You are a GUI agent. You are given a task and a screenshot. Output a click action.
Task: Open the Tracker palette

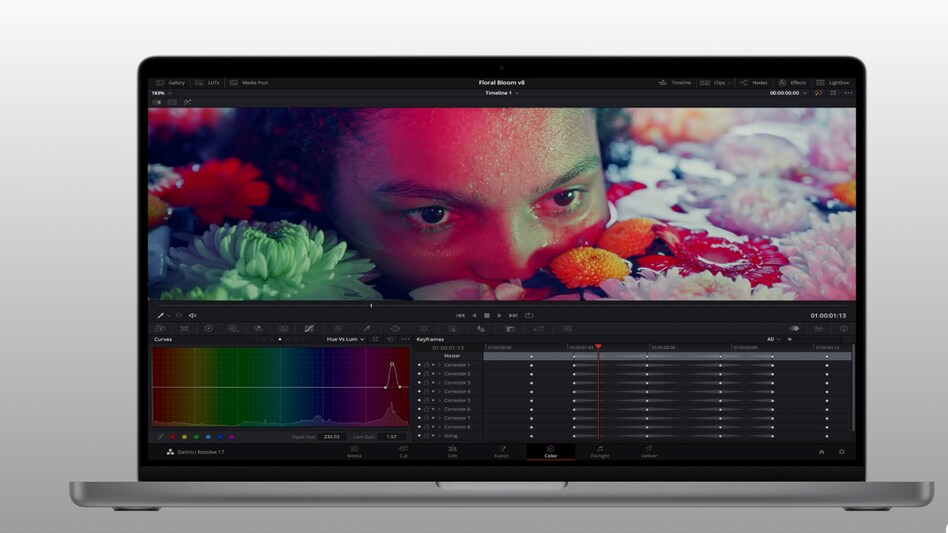tap(424, 329)
